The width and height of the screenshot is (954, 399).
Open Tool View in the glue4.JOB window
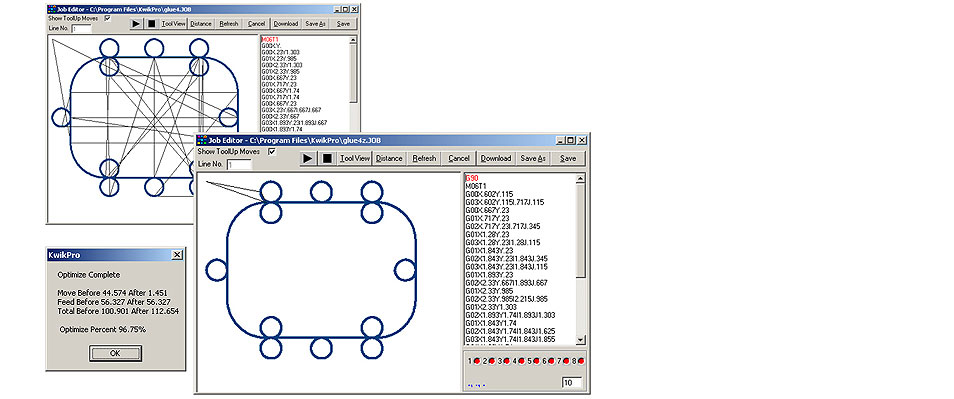(174, 24)
